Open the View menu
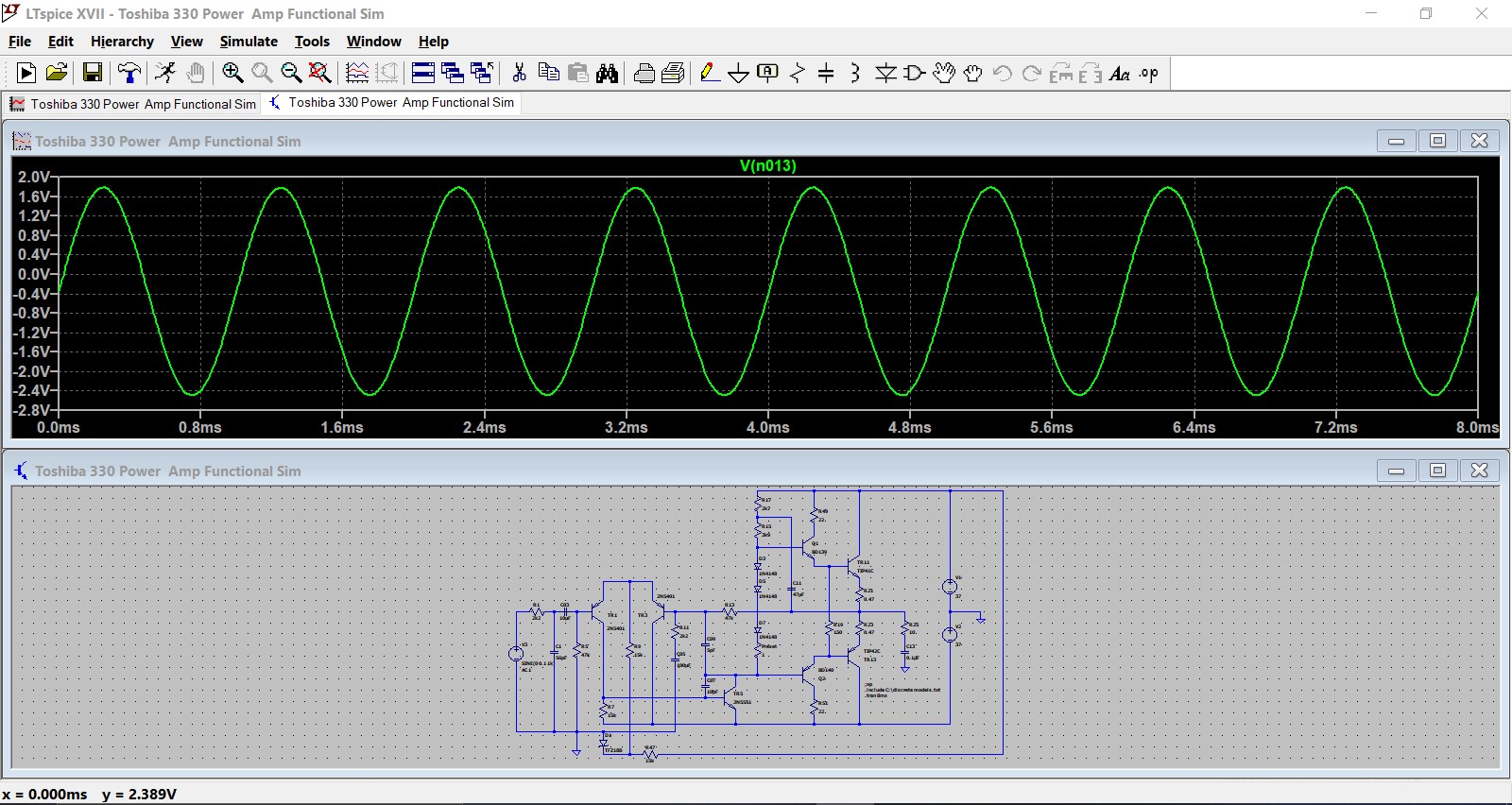Image resolution: width=1512 pixels, height=805 pixels. pyautogui.click(x=186, y=42)
